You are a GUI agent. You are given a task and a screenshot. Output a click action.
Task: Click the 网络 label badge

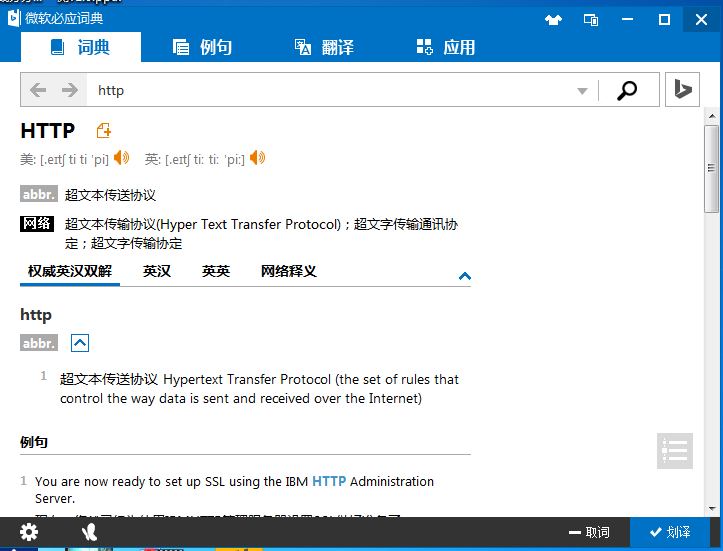coord(37,224)
